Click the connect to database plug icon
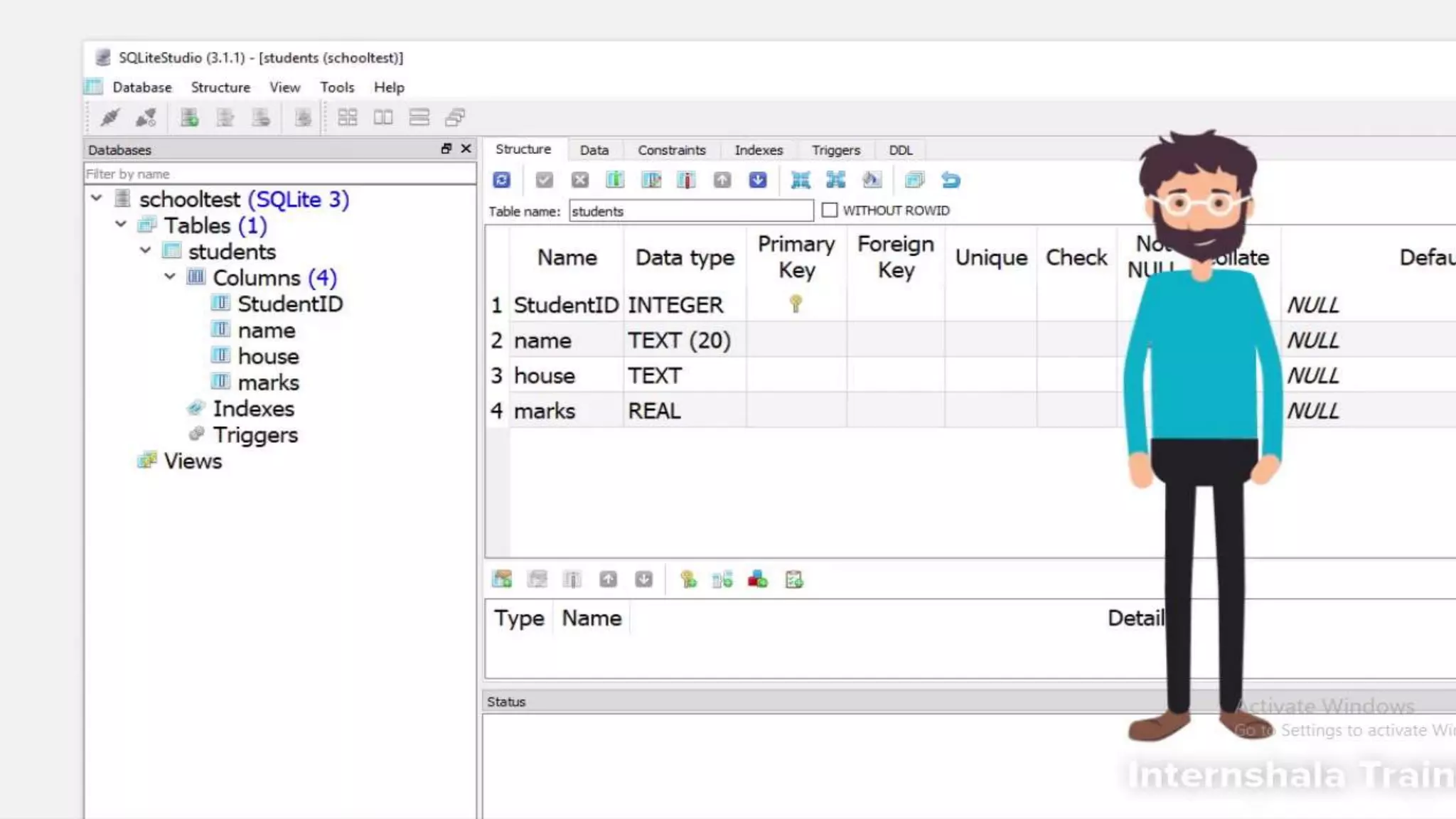This screenshot has height=819, width=1456. point(109,117)
